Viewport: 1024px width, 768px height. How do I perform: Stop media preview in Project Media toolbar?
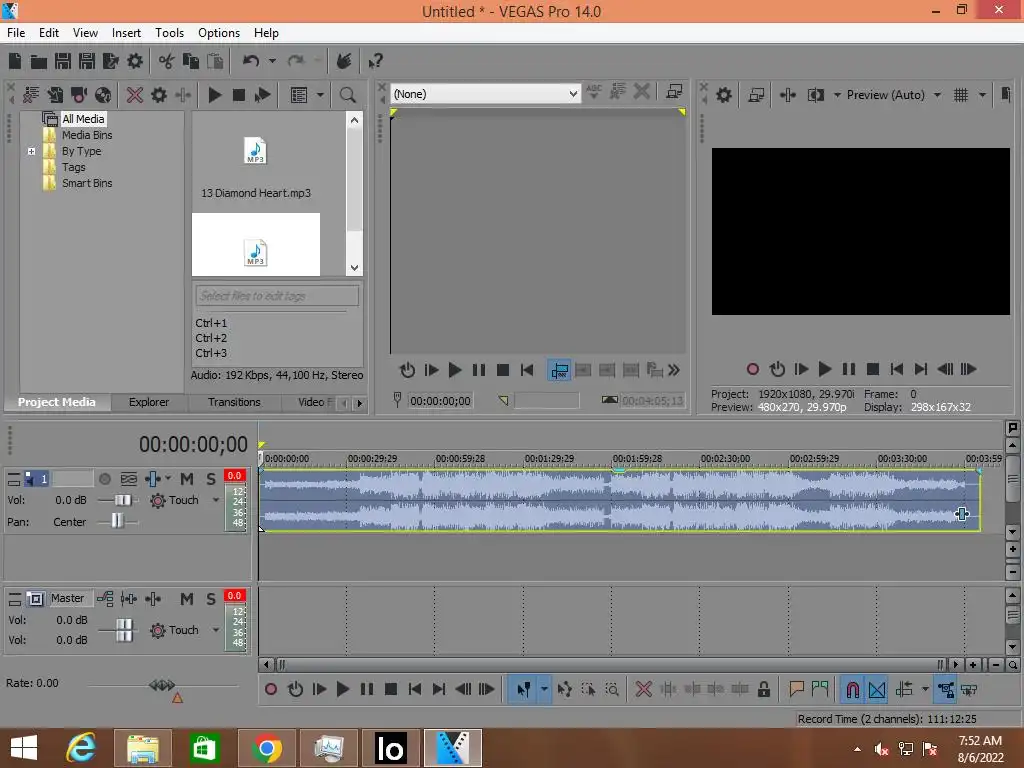pos(239,95)
